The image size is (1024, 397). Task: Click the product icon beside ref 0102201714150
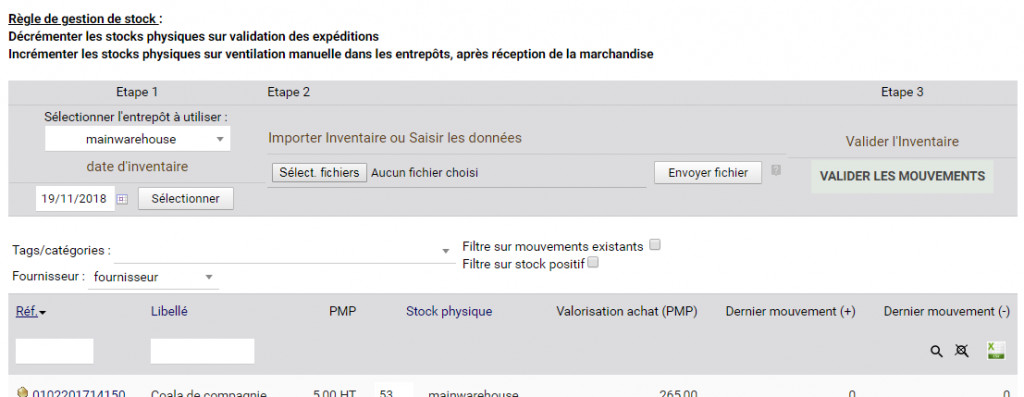coord(23,392)
